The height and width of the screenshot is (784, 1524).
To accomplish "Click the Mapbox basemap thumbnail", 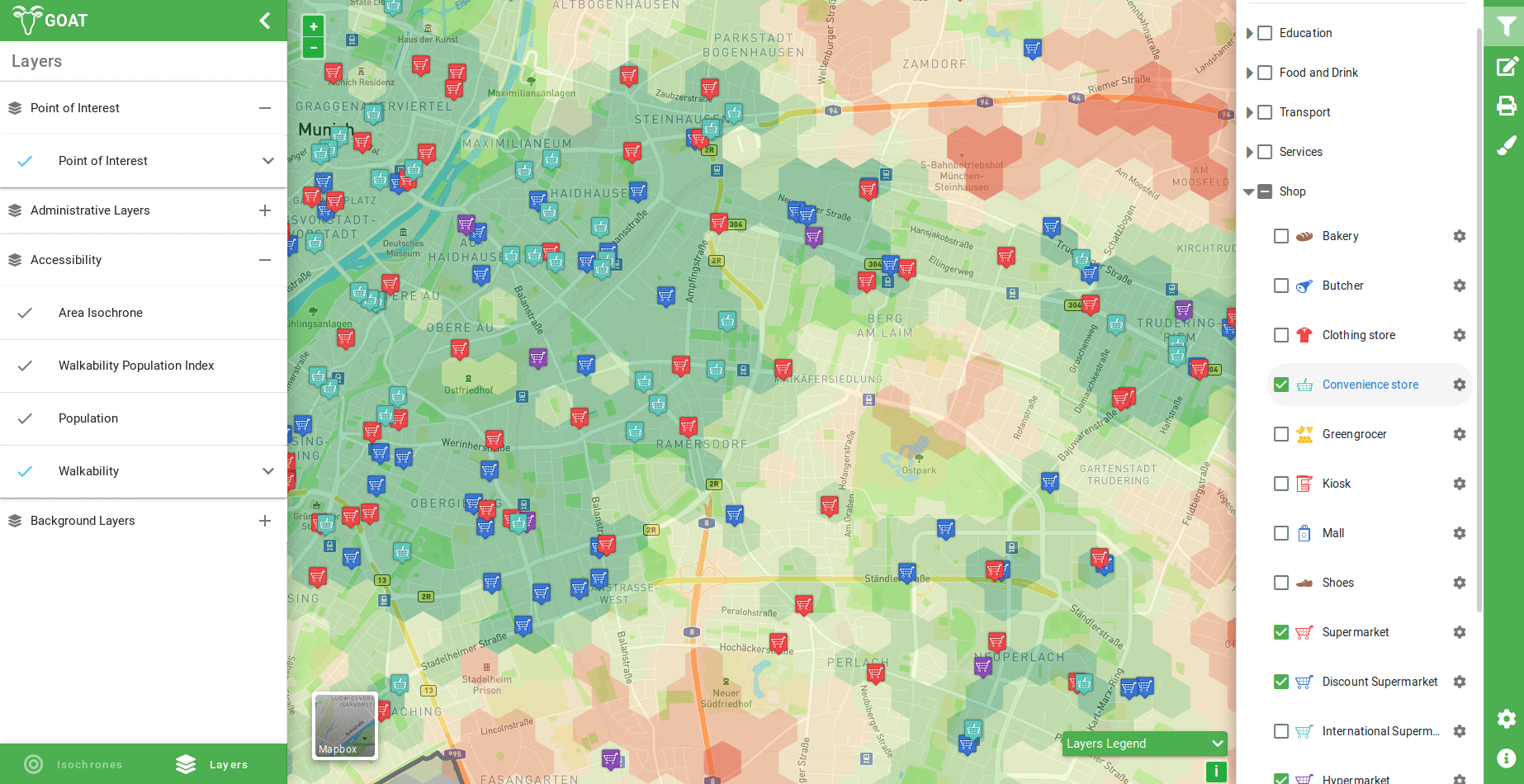I will [x=345, y=725].
